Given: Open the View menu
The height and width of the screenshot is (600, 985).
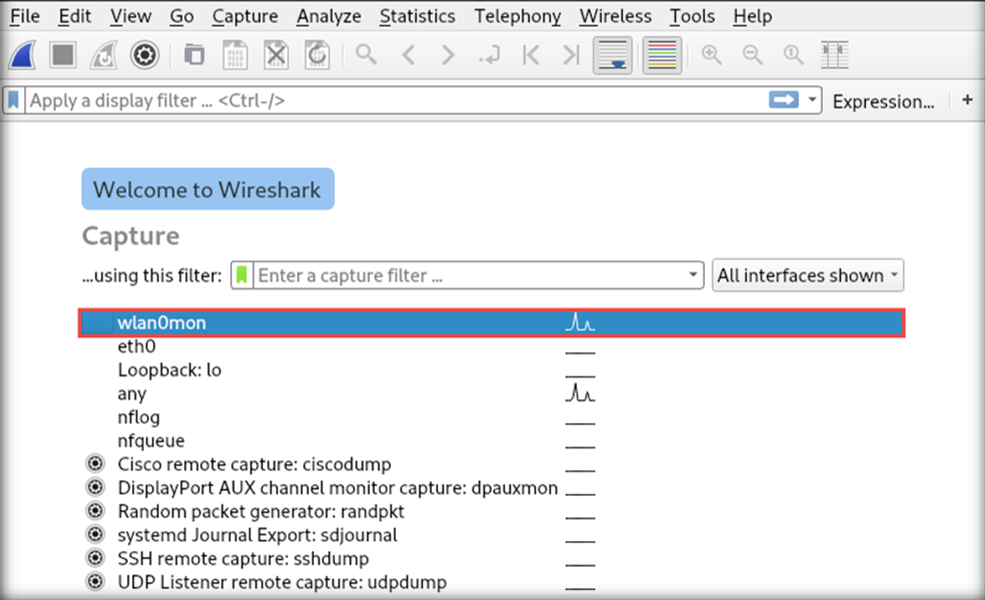Looking at the screenshot, I should pos(131,16).
